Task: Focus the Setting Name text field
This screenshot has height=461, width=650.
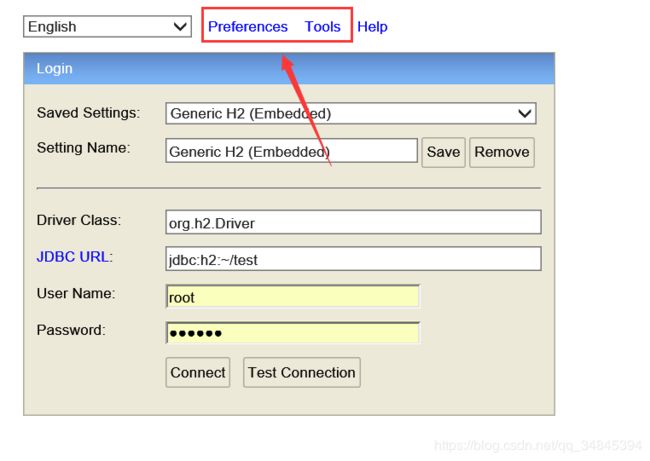Action: tap(291, 151)
